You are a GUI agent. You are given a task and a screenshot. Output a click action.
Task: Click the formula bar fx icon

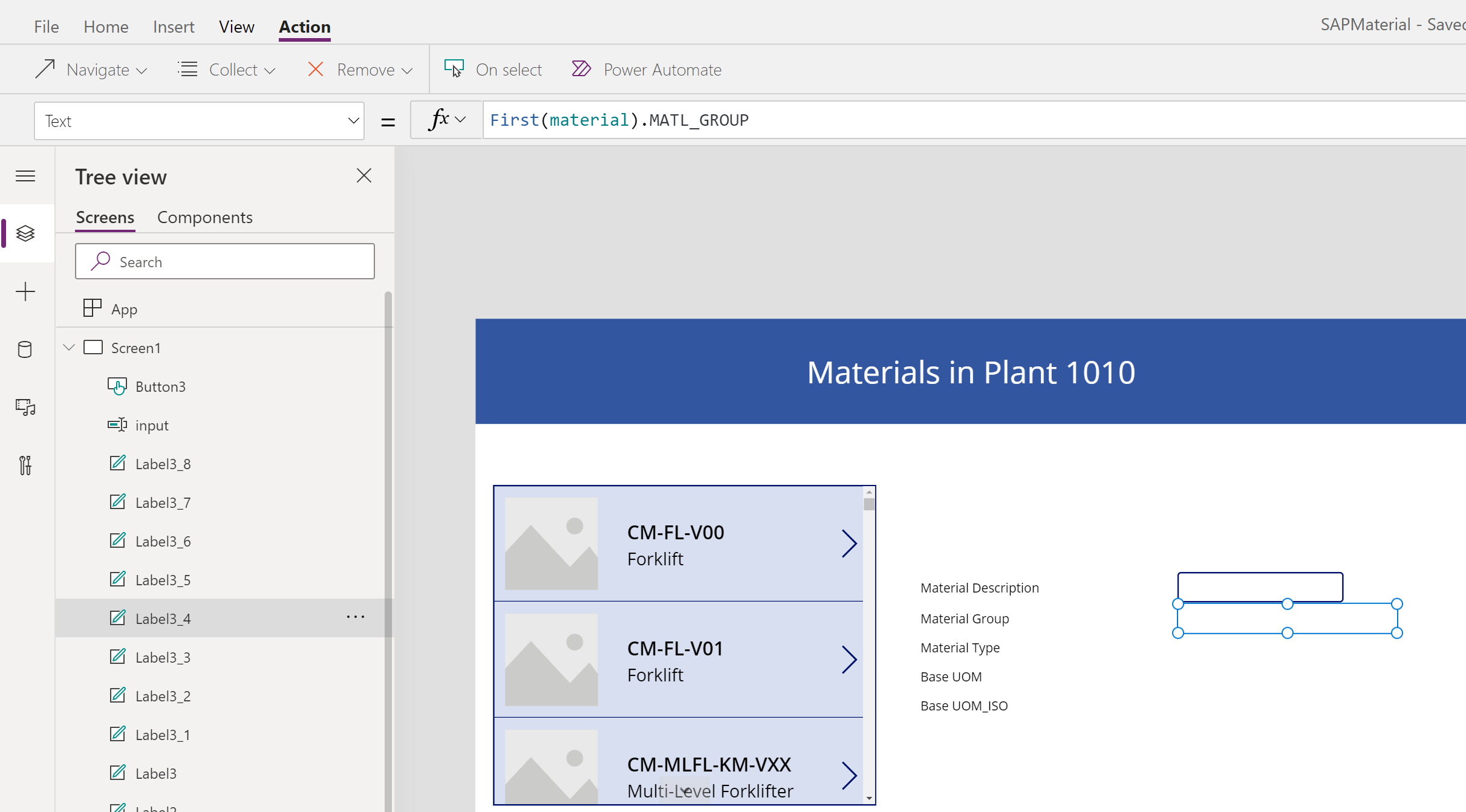coord(438,120)
